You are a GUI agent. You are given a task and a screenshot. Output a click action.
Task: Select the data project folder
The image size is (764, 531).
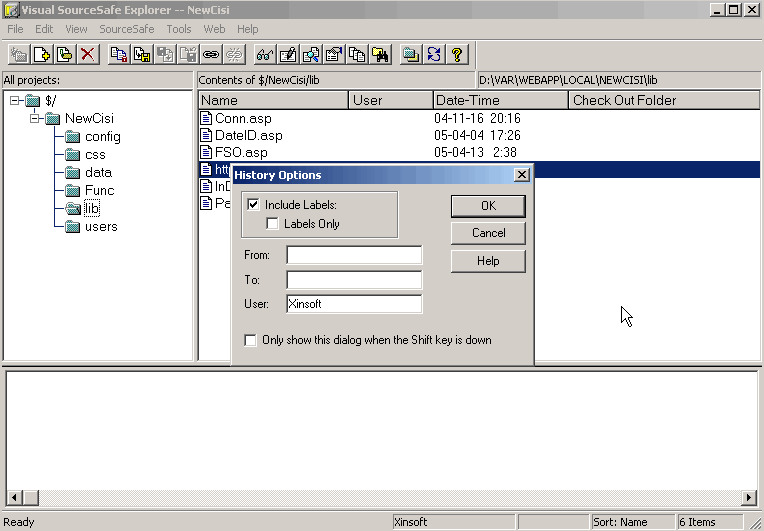[98, 172]
